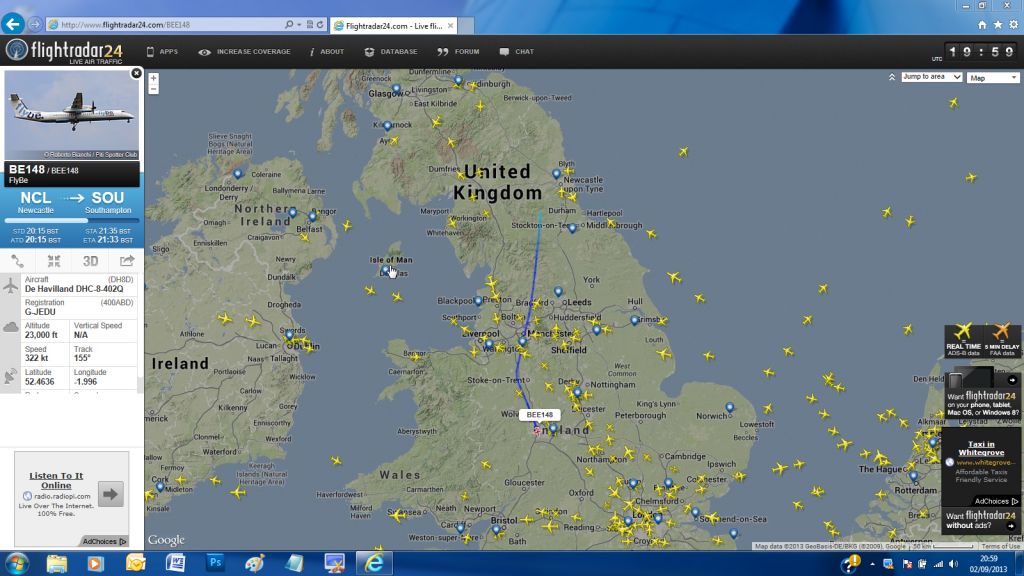1024x576 pixels.
Task: Click the SOU Southampton destination airport
Action: coord(108,202)
